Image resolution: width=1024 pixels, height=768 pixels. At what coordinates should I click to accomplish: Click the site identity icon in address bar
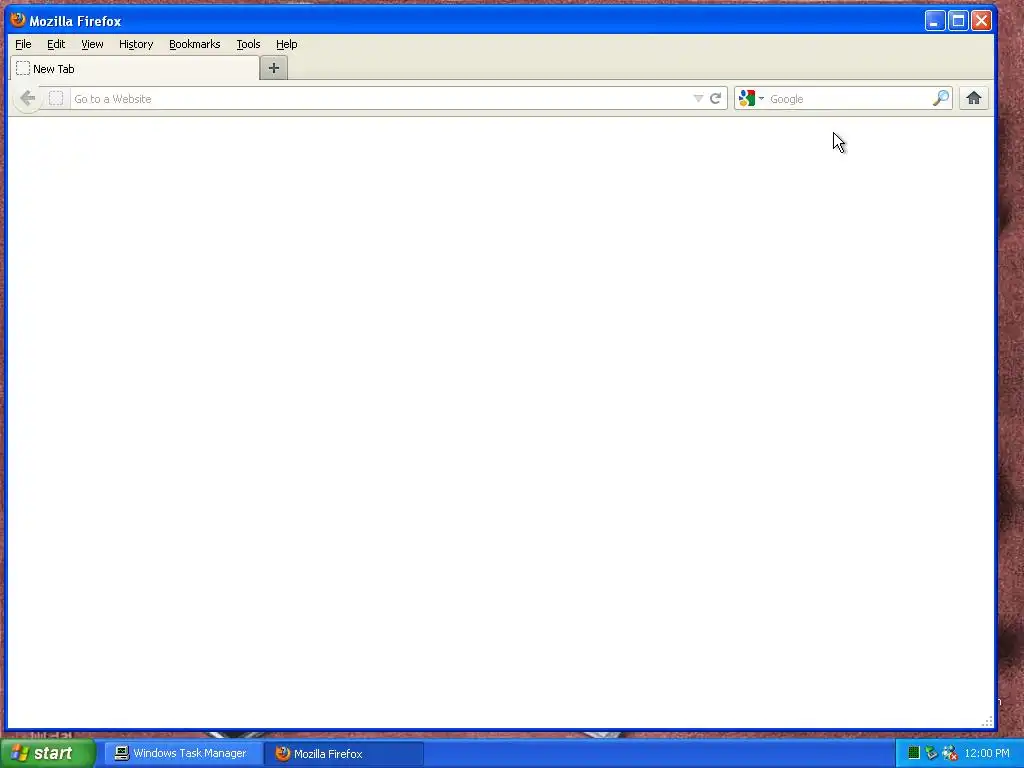(x=56, y=99)
